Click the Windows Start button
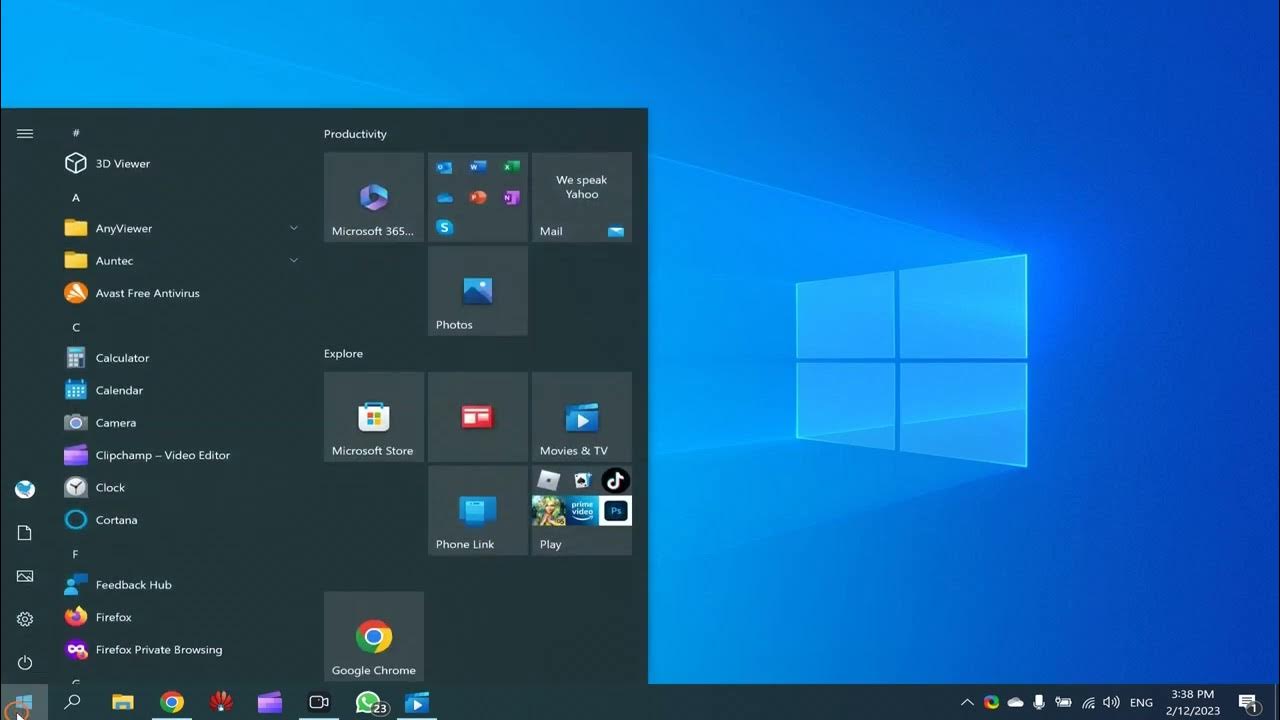Viewport: 1280px width, 720px height. (24, 703)
